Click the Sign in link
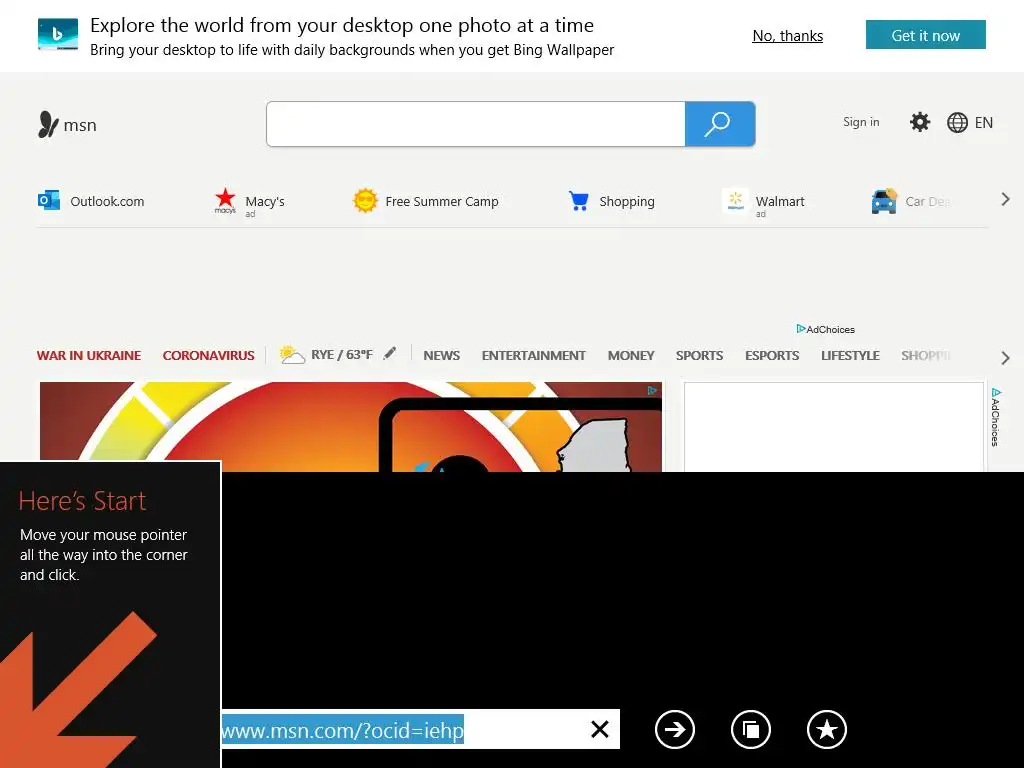 [x=861, y=122]
